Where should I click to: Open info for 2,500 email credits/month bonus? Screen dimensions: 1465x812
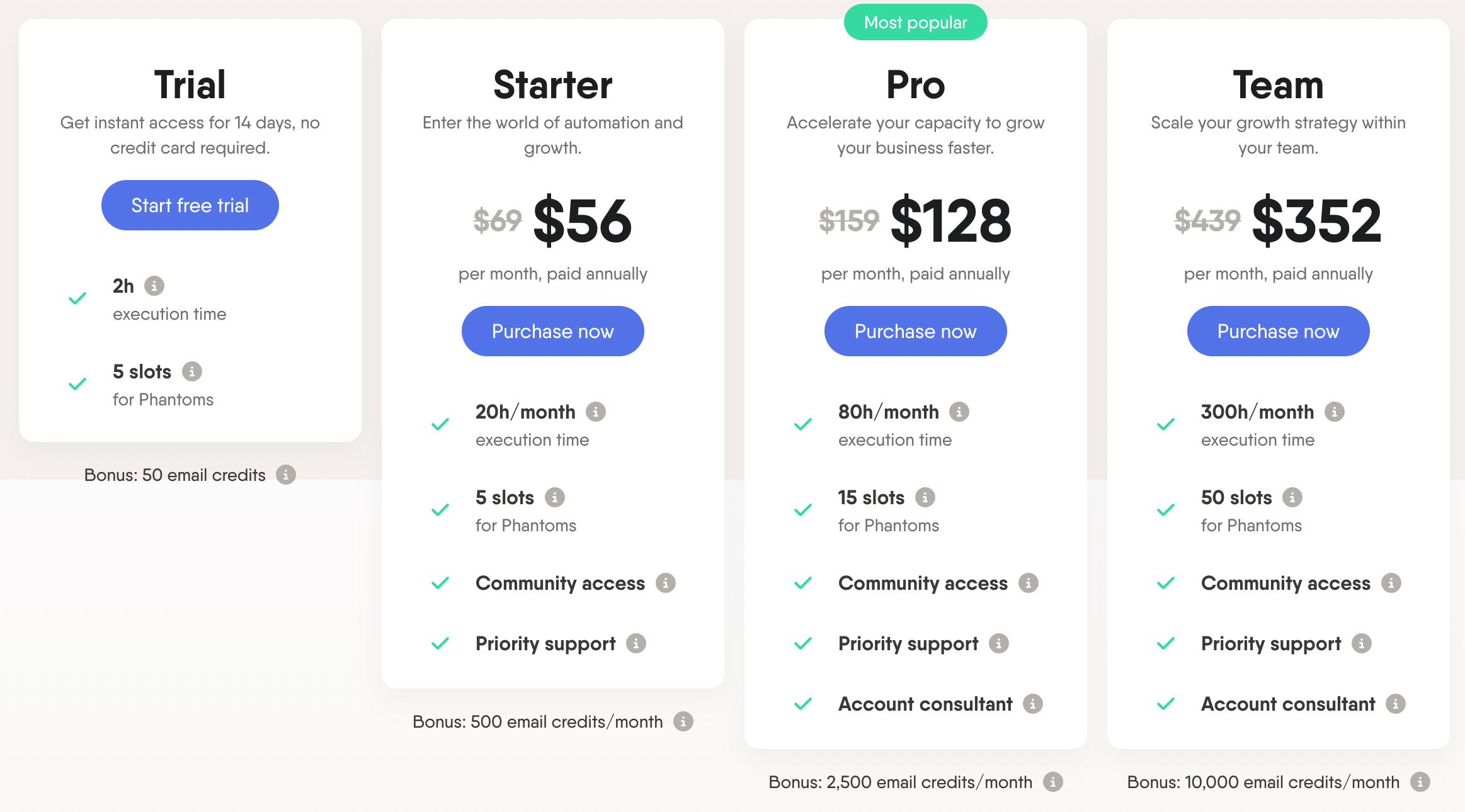click(x=1053, y=782)
